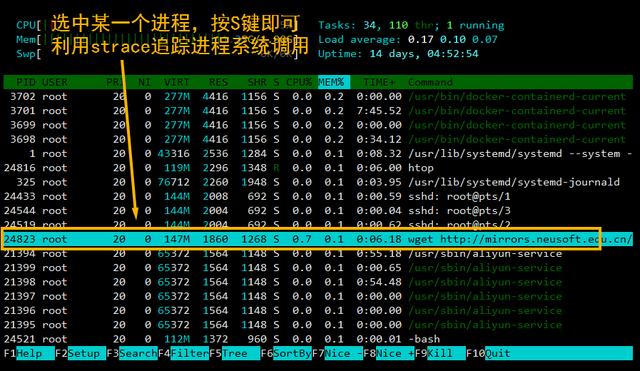This screenshot has width=640, height=371.
Task: Sort by the USER column header
Action: (x=55, y=82)
